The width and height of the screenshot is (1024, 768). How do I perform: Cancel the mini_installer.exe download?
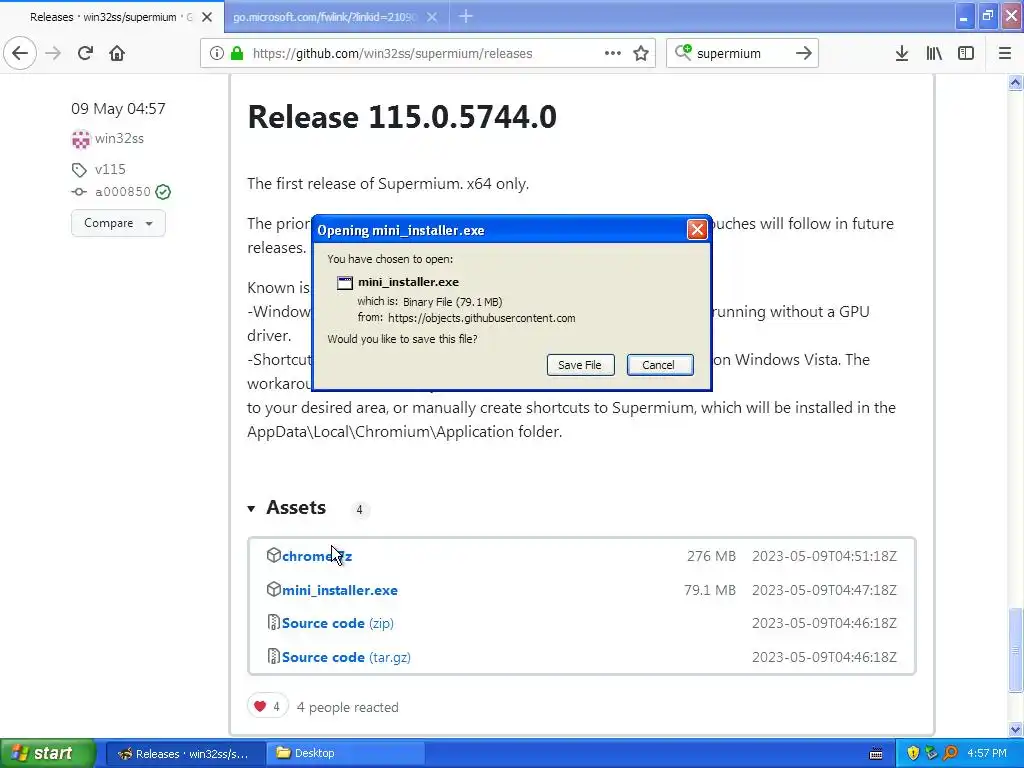pos(660,365)
